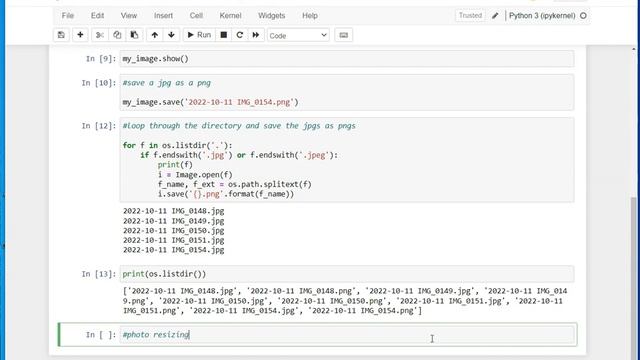The height and width of the screenshot is (360, 640).
Task: Move selected cell up arrow
Action: click(x=155, y=35)
